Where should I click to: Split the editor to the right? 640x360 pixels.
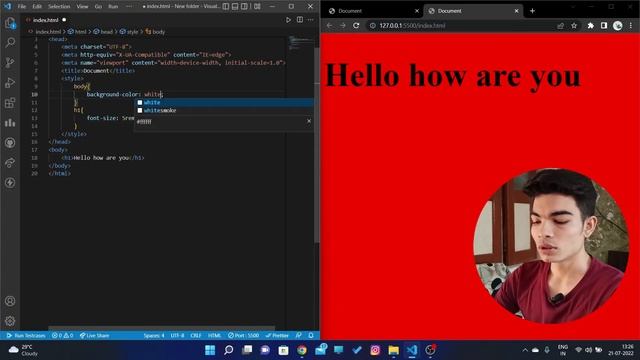(300, 20)
